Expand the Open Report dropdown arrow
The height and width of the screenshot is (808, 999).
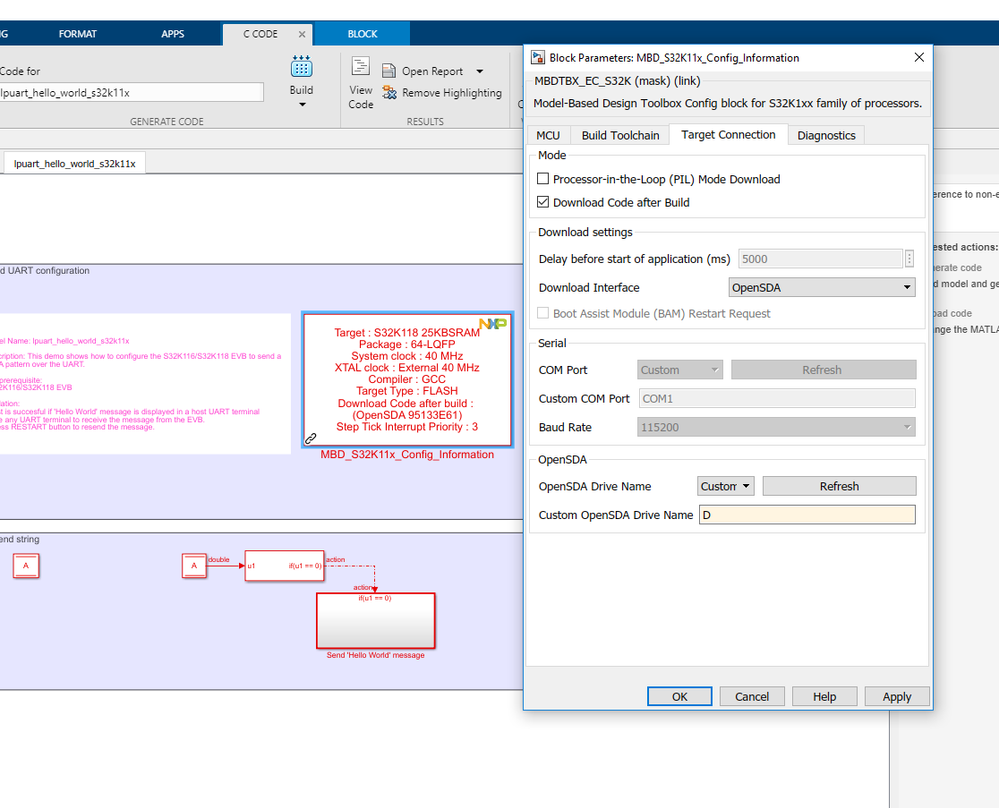[480, 71]
